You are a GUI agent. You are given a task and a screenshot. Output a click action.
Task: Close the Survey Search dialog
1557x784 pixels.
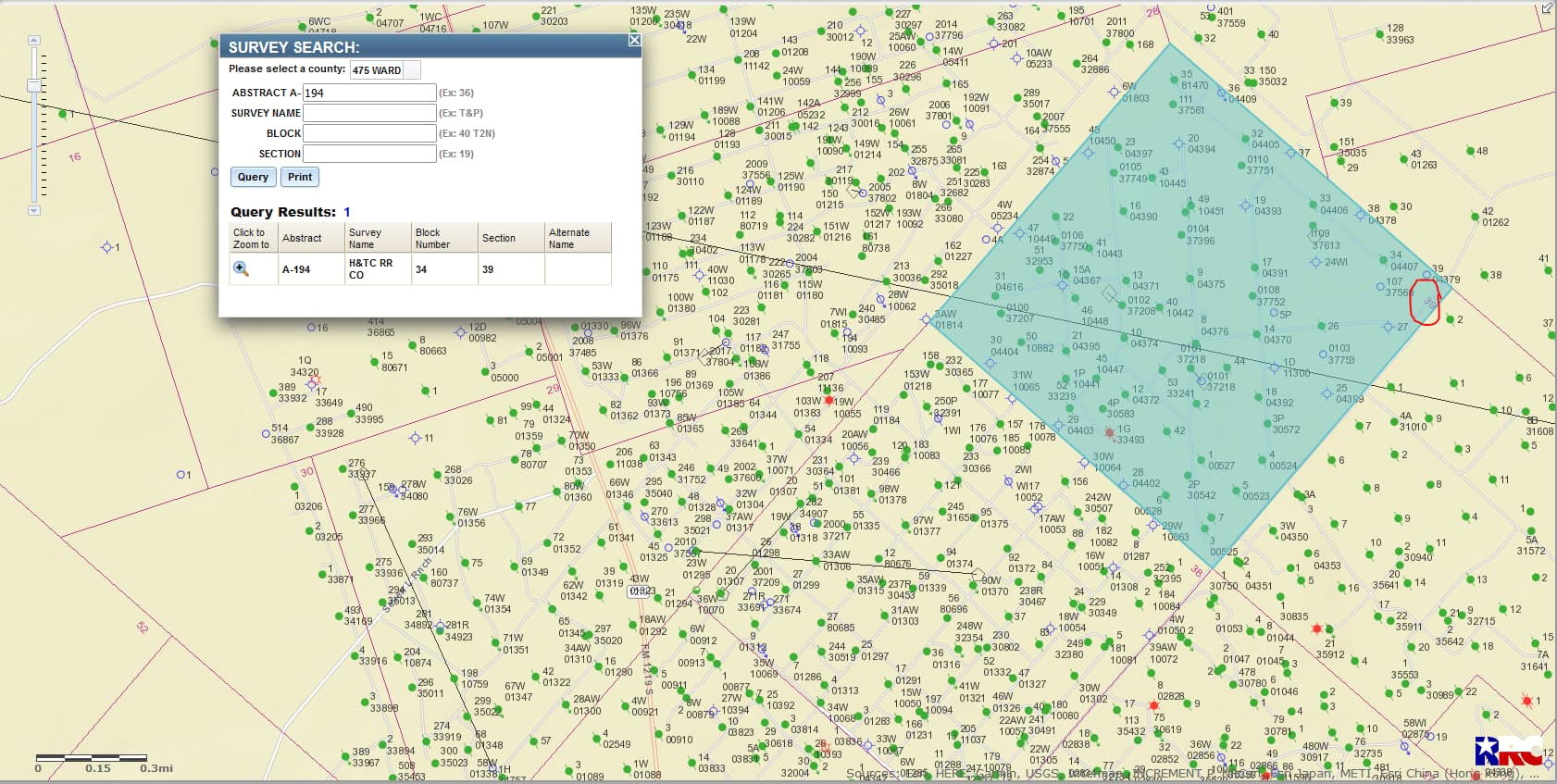[x=634, y=40]
